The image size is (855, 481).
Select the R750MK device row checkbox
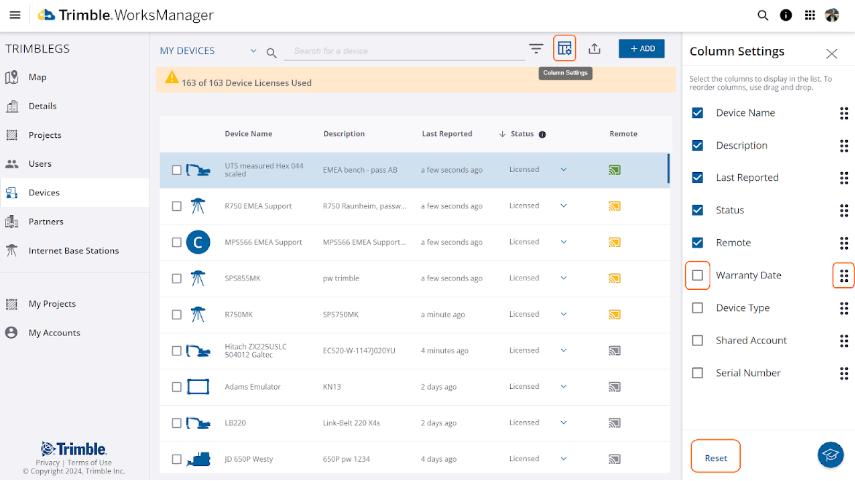click(177, 314)
